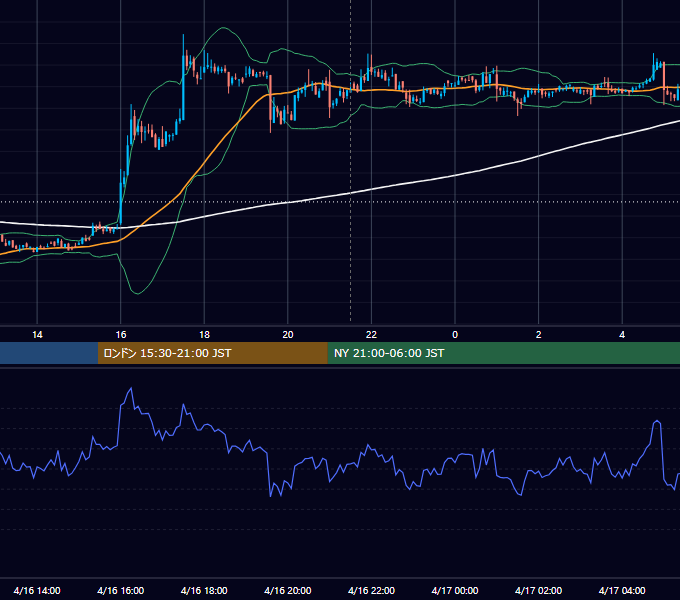The image size is (680, 600).
Task: Click the 22 hour label on the upper time axis
Action: 371,335
